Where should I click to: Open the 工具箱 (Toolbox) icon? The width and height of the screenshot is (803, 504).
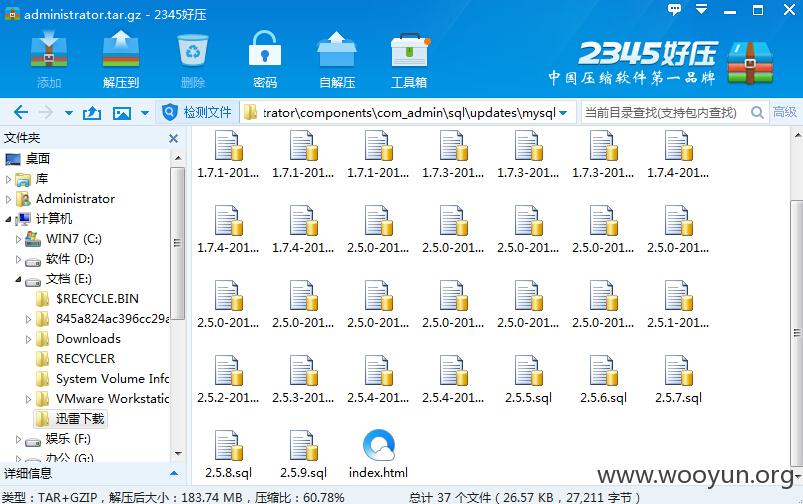(409, 59)
